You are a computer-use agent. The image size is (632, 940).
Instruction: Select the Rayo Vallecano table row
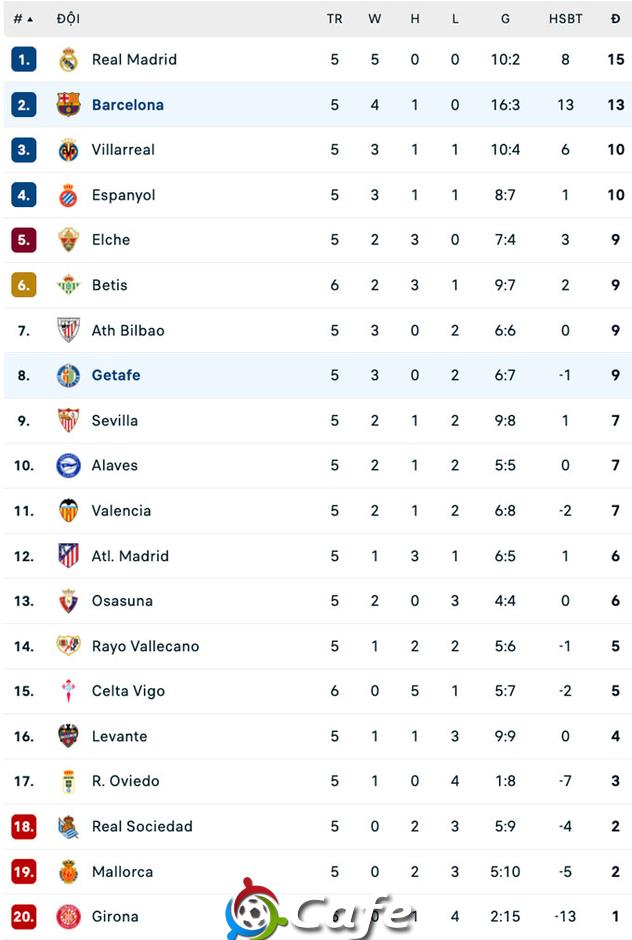[318, 646]
